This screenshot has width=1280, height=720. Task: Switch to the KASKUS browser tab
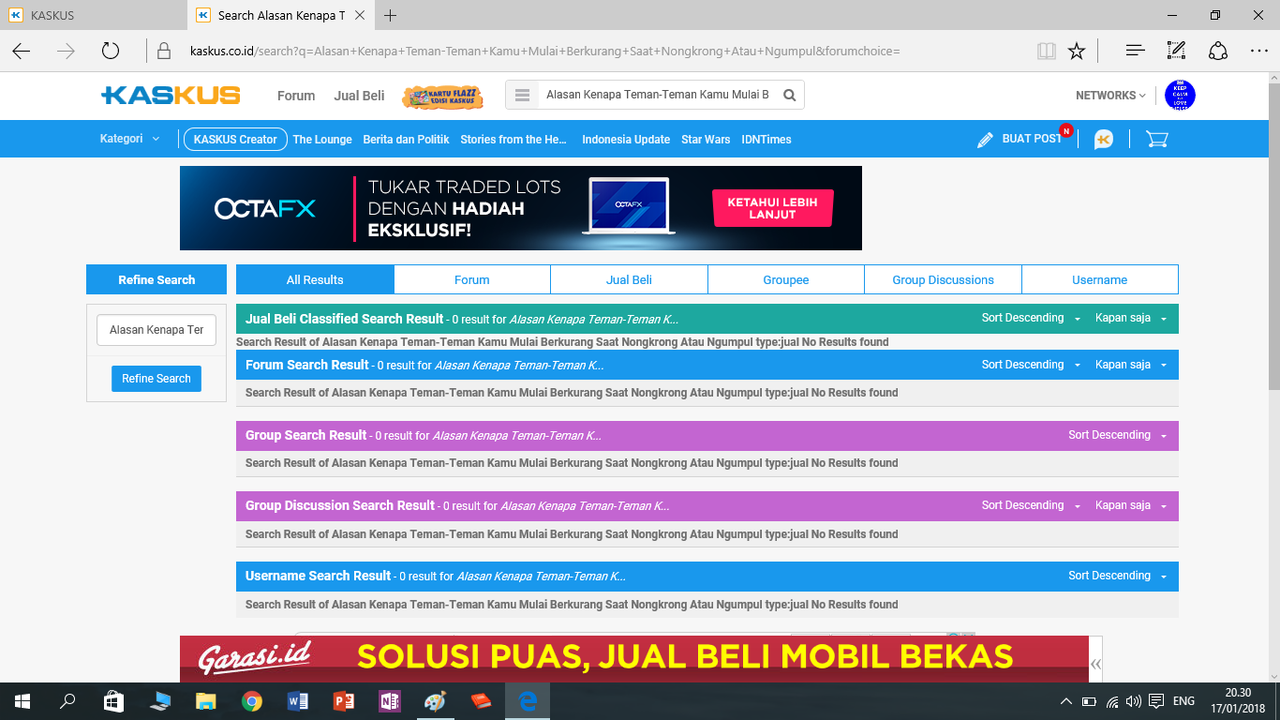[x=92, y=15]
